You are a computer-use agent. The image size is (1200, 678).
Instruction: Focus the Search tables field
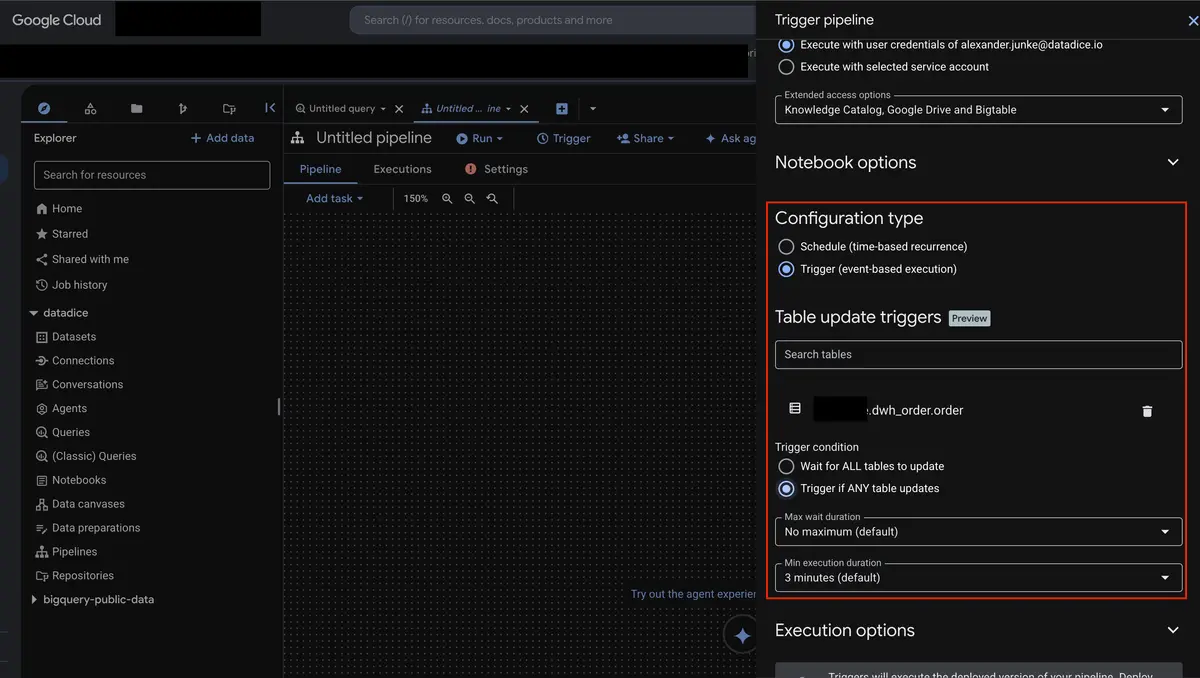978,354
